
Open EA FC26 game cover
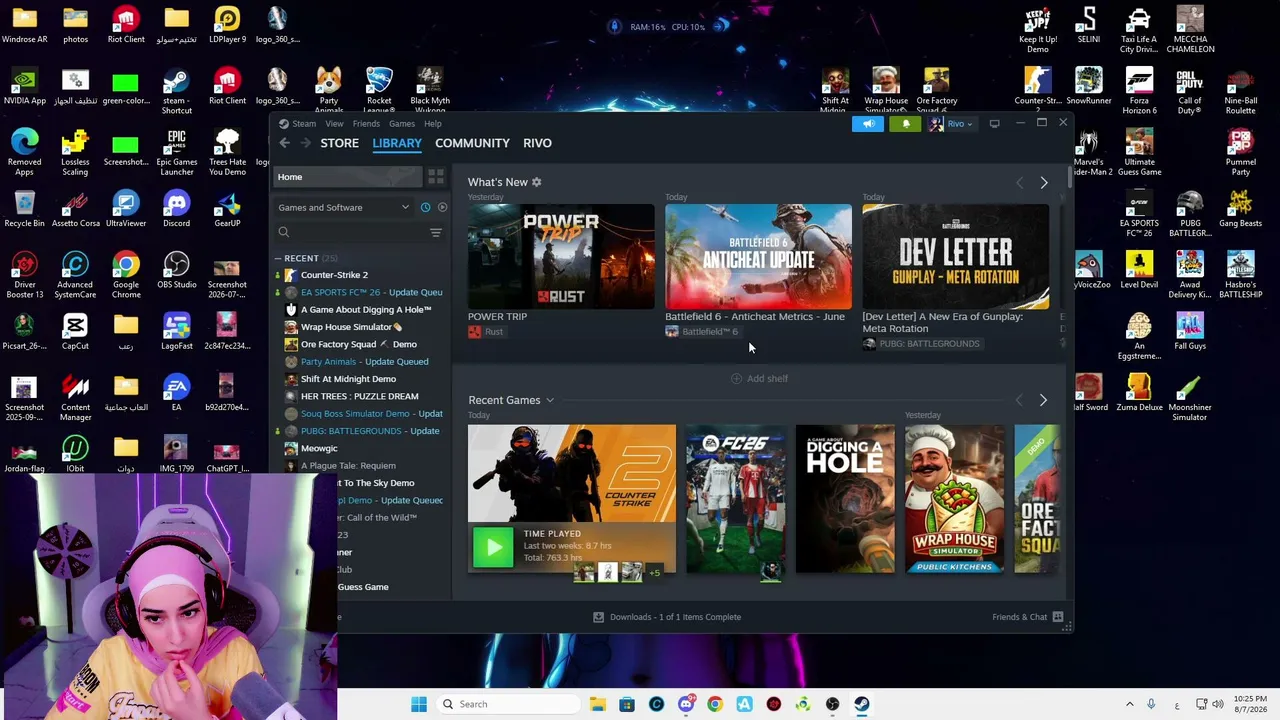735,499
